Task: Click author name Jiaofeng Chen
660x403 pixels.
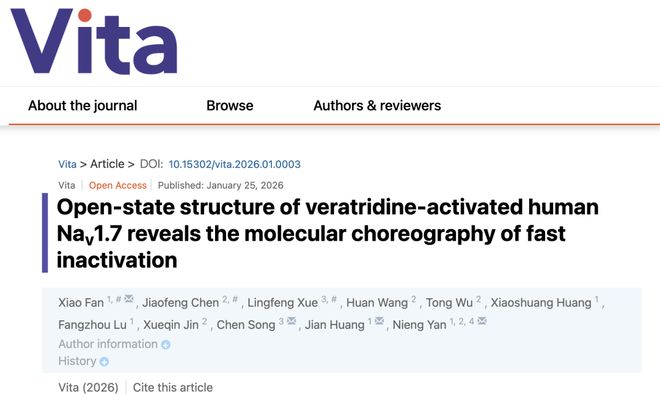Action: (x=181, y=303)
